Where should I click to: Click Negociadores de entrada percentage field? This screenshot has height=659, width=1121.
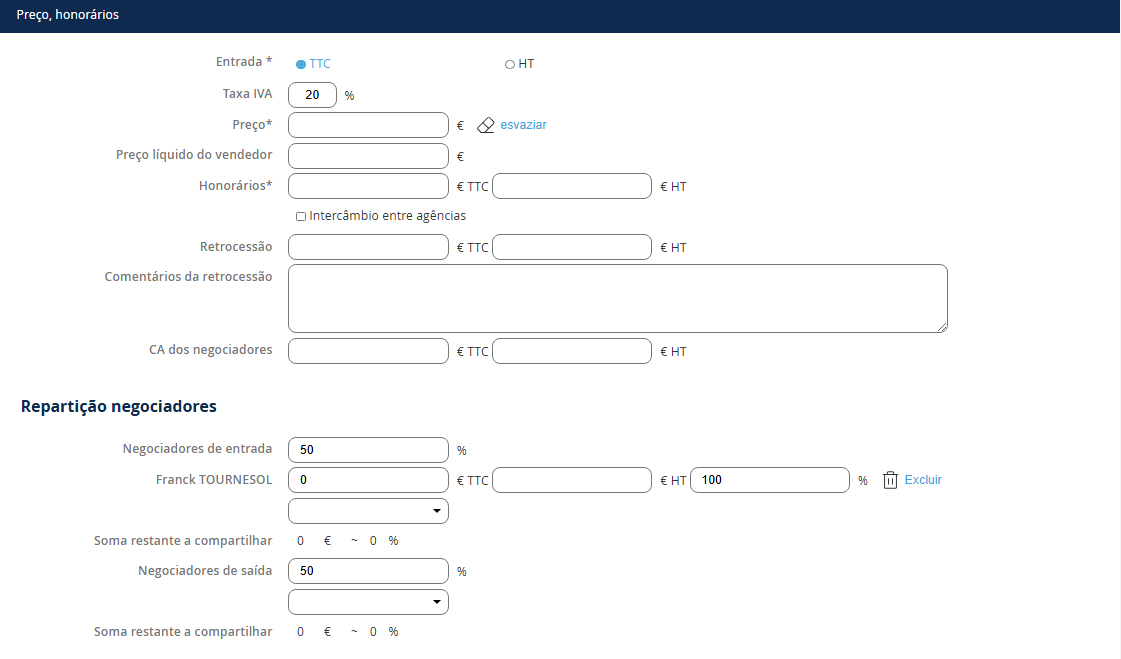368,450
